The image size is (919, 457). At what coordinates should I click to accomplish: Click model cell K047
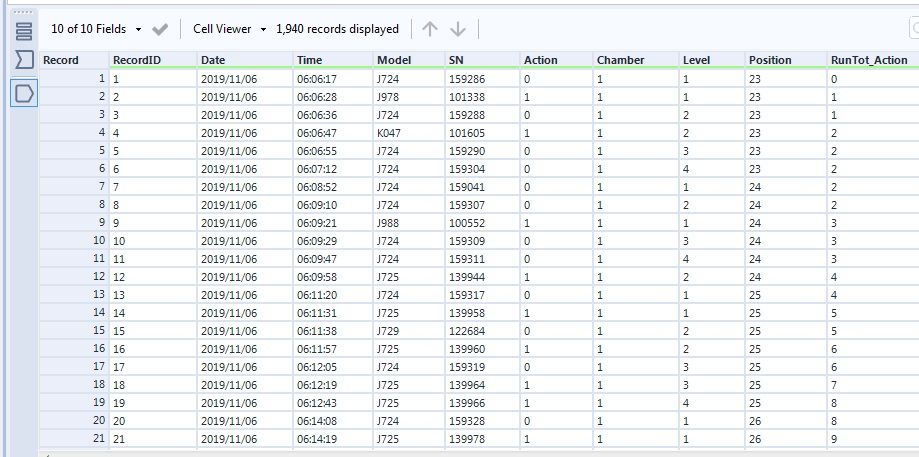tap(409, 133)
